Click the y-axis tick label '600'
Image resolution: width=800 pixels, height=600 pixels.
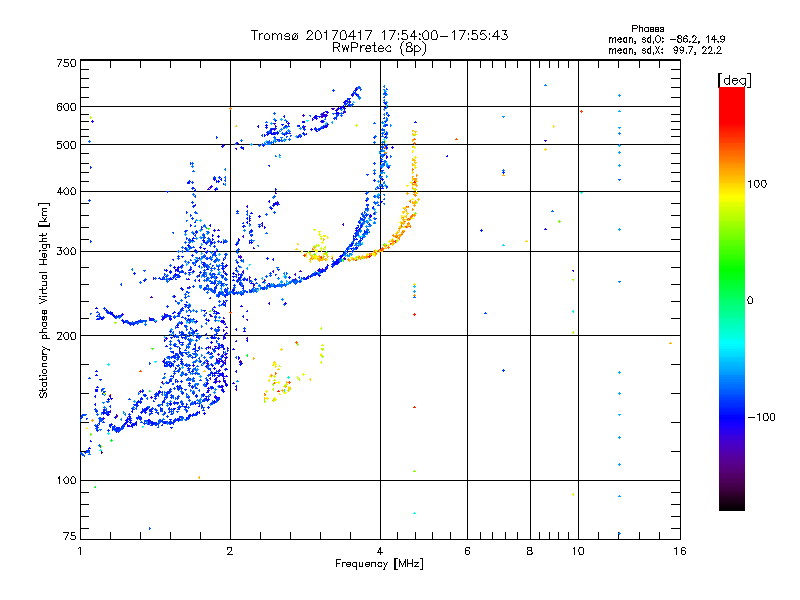(x=66, y=107)
